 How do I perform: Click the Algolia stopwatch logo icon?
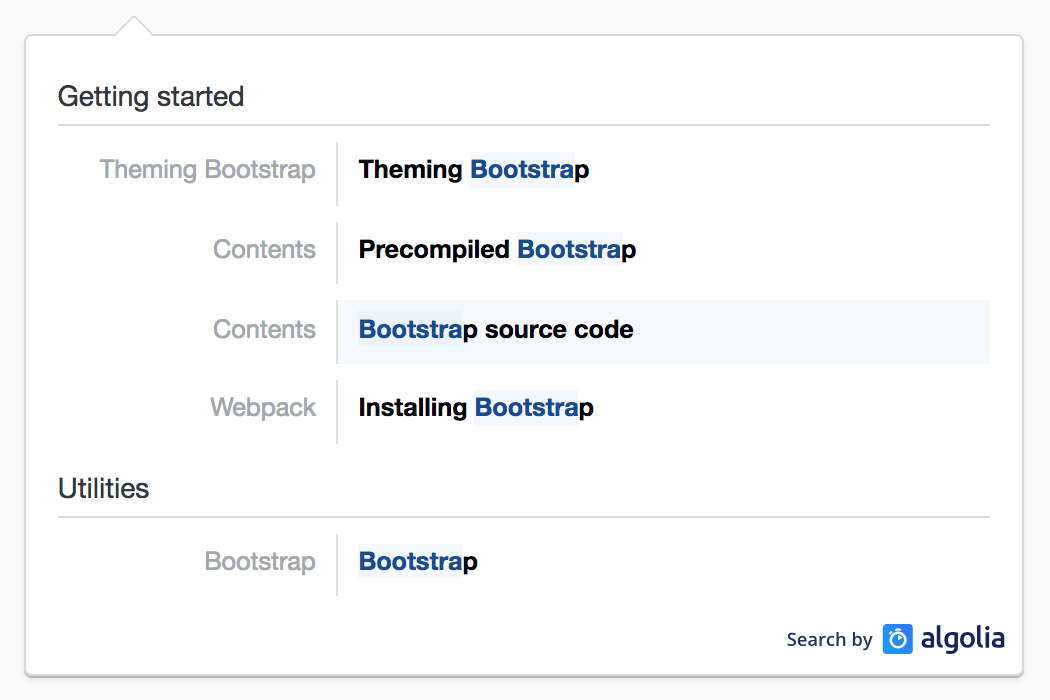898,639
